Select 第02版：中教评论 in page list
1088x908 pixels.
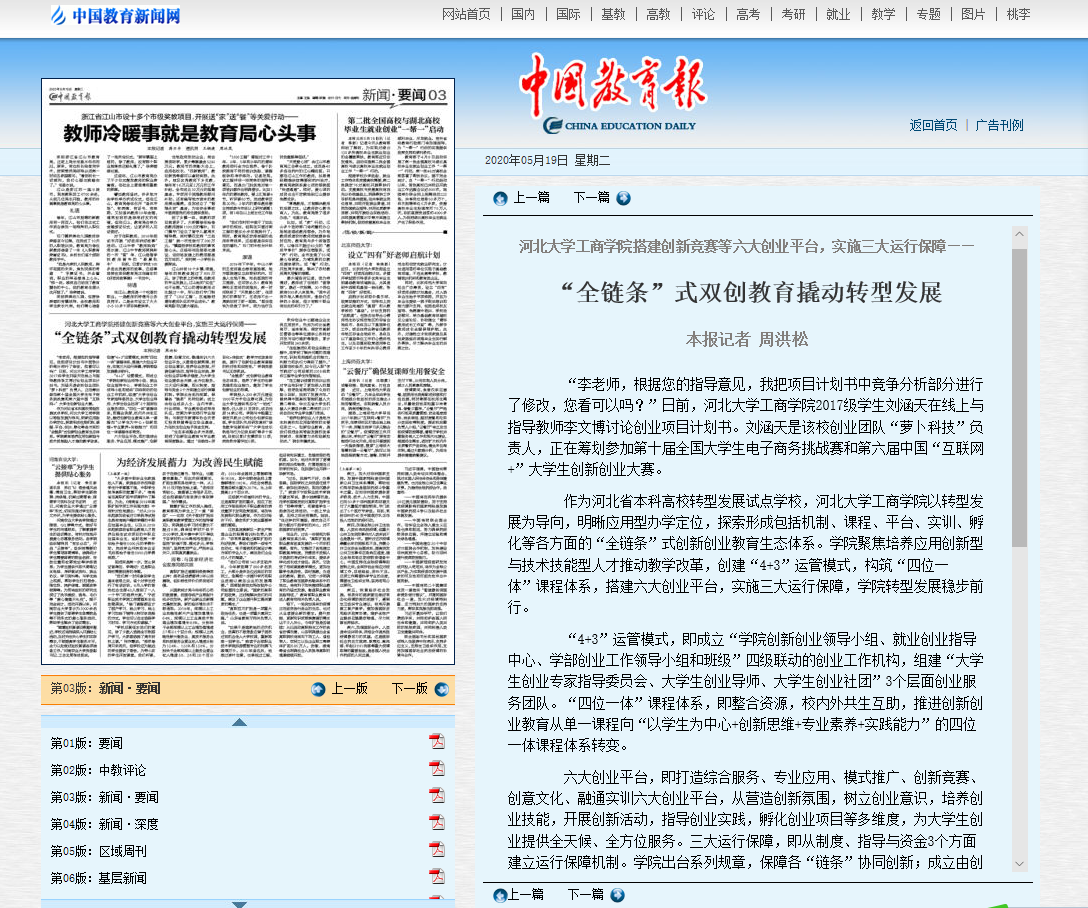pos(99,771)
